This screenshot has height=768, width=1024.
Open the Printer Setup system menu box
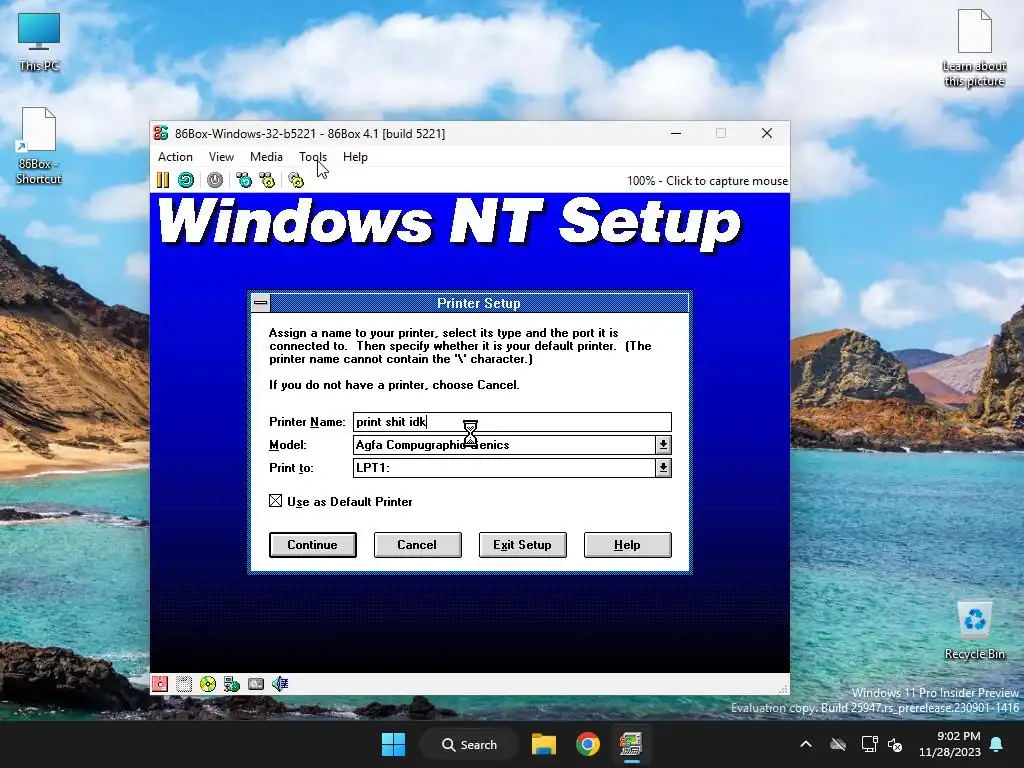pyautogui.click(x=261, y=303)
